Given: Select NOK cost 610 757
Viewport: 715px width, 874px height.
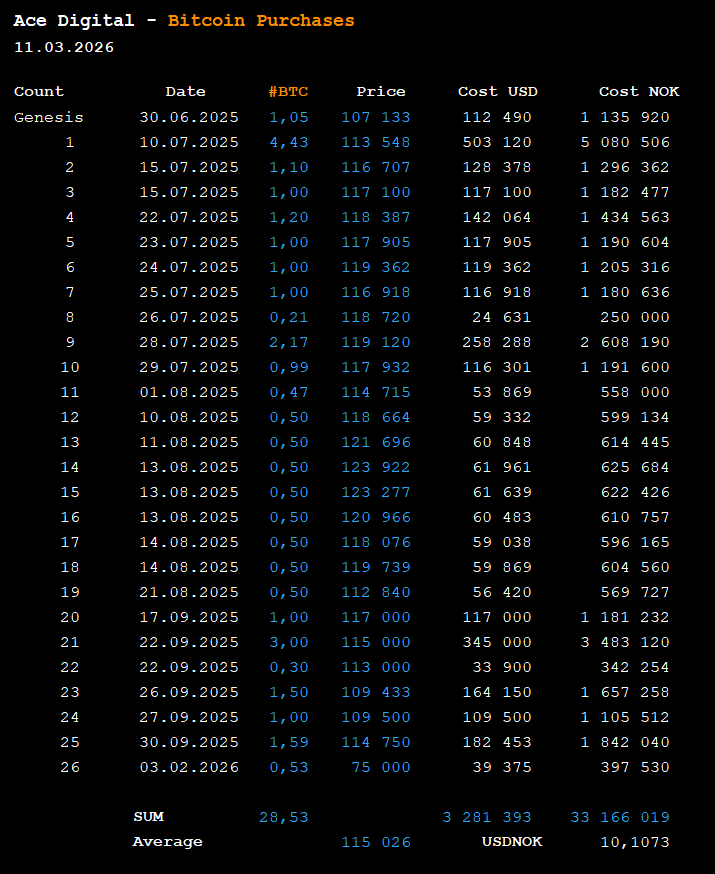Looking at the screenshot, I should tap(635, 517).
